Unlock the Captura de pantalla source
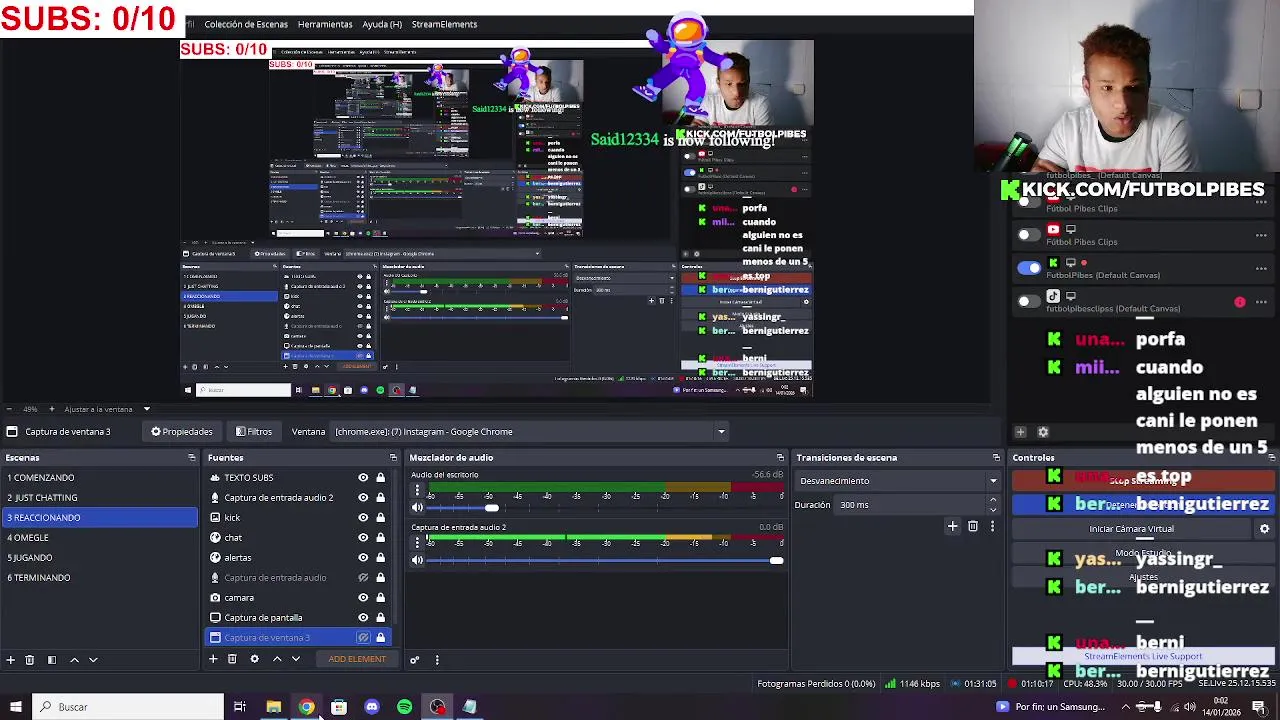Image resolution: width=1280 pixels, height=720 pixels. point(380,617)
